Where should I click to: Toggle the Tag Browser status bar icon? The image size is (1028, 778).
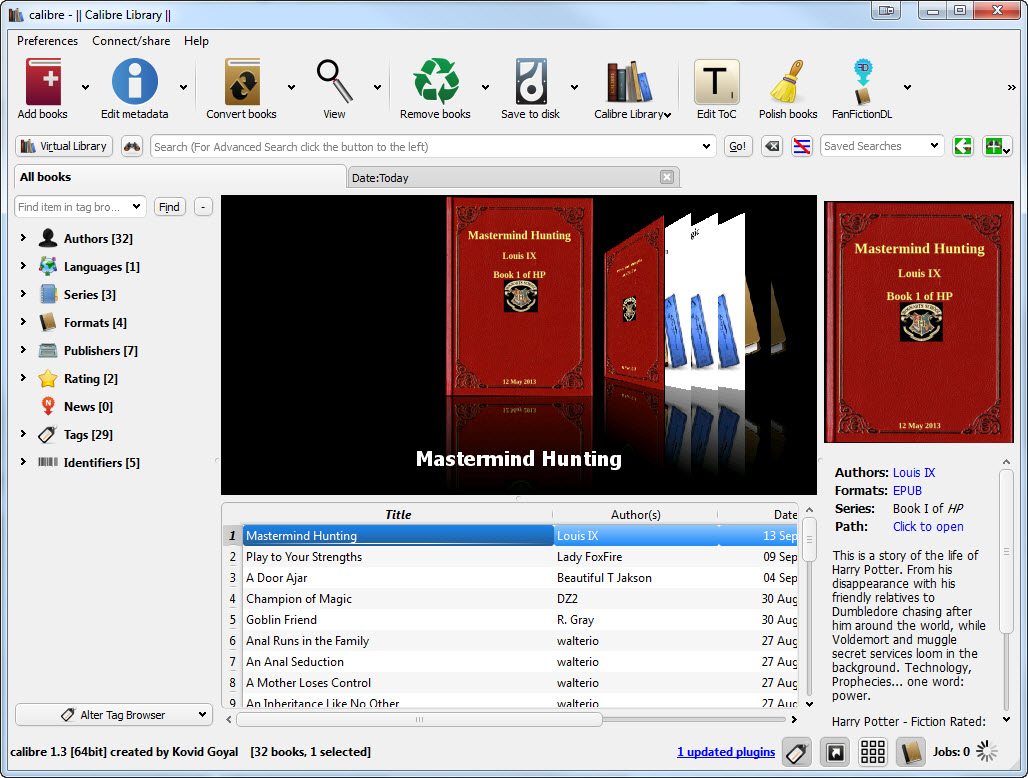click(x=797, y=752)
